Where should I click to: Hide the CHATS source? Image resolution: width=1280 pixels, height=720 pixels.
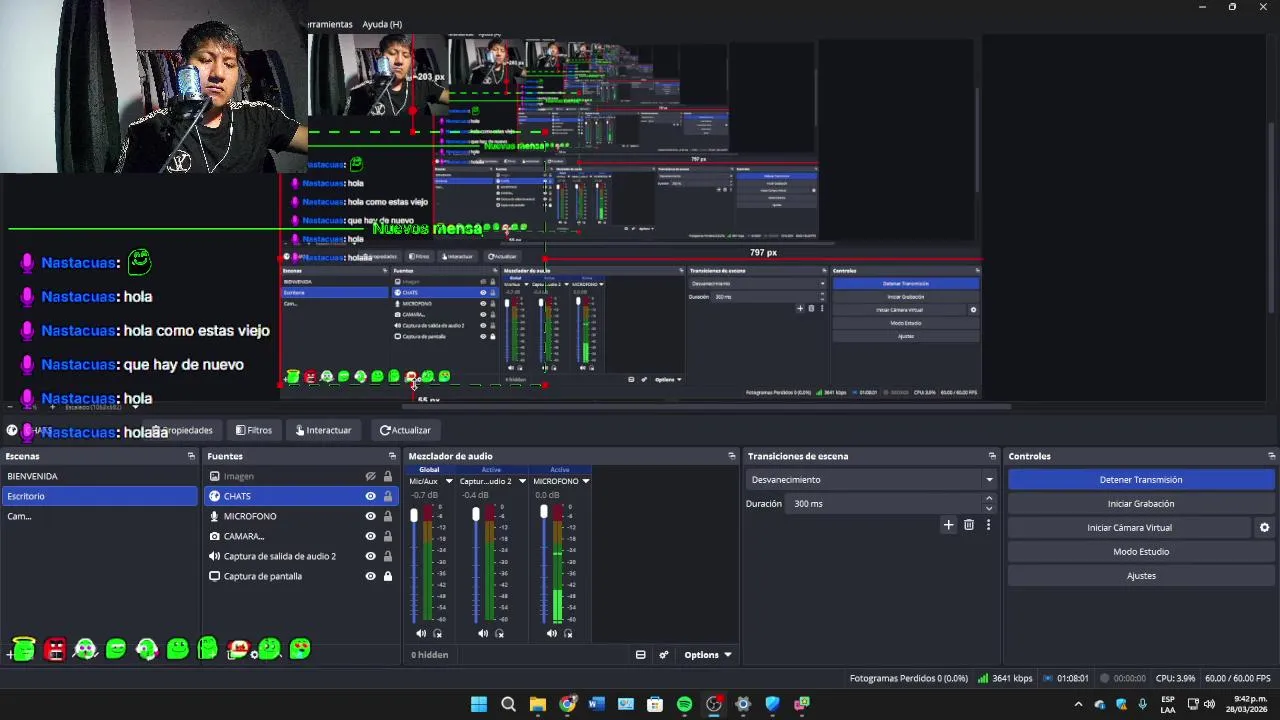pyautogui.click(x=370, y=496)
